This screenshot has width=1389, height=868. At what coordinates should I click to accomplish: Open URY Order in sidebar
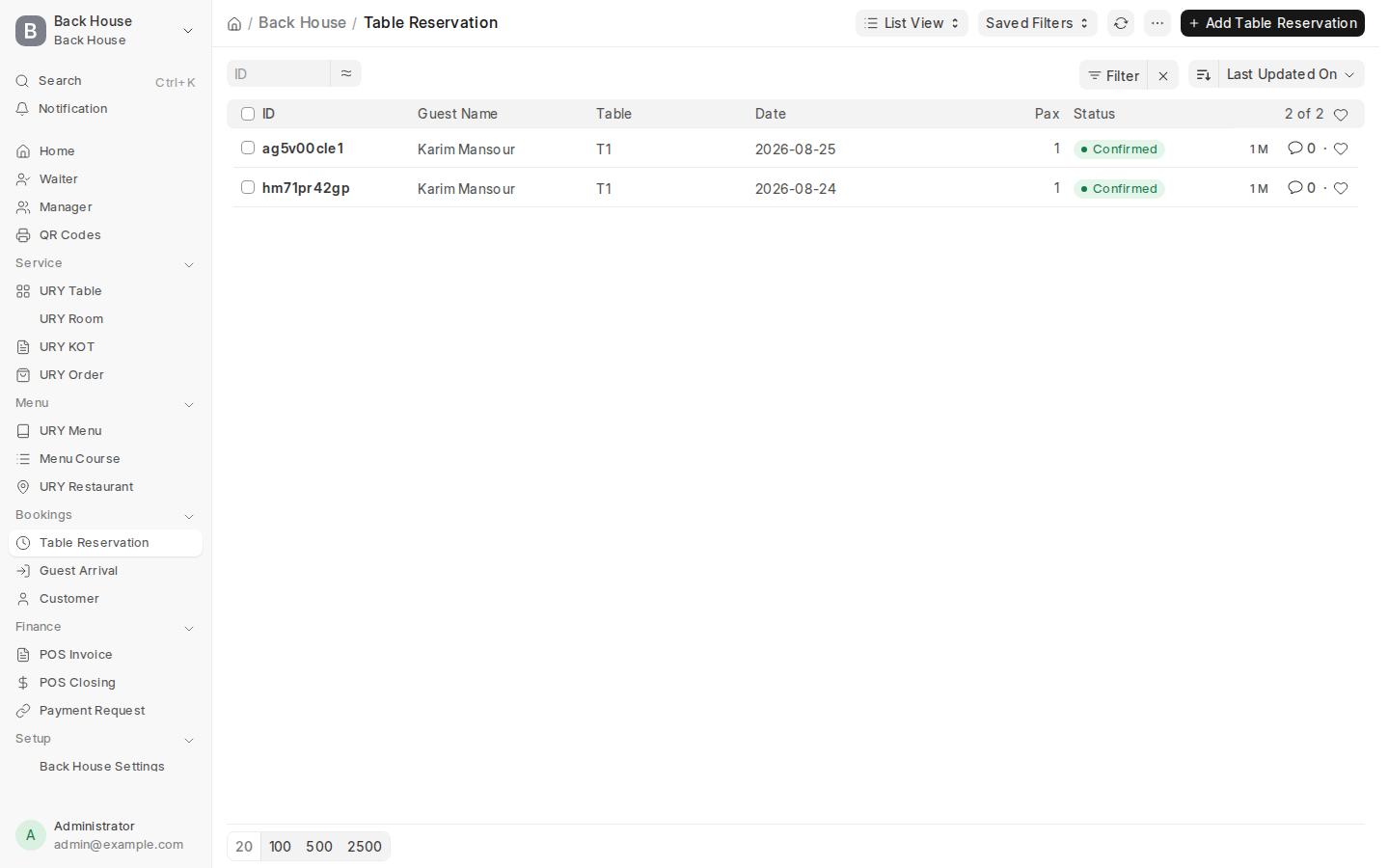[x=106, y=375]
